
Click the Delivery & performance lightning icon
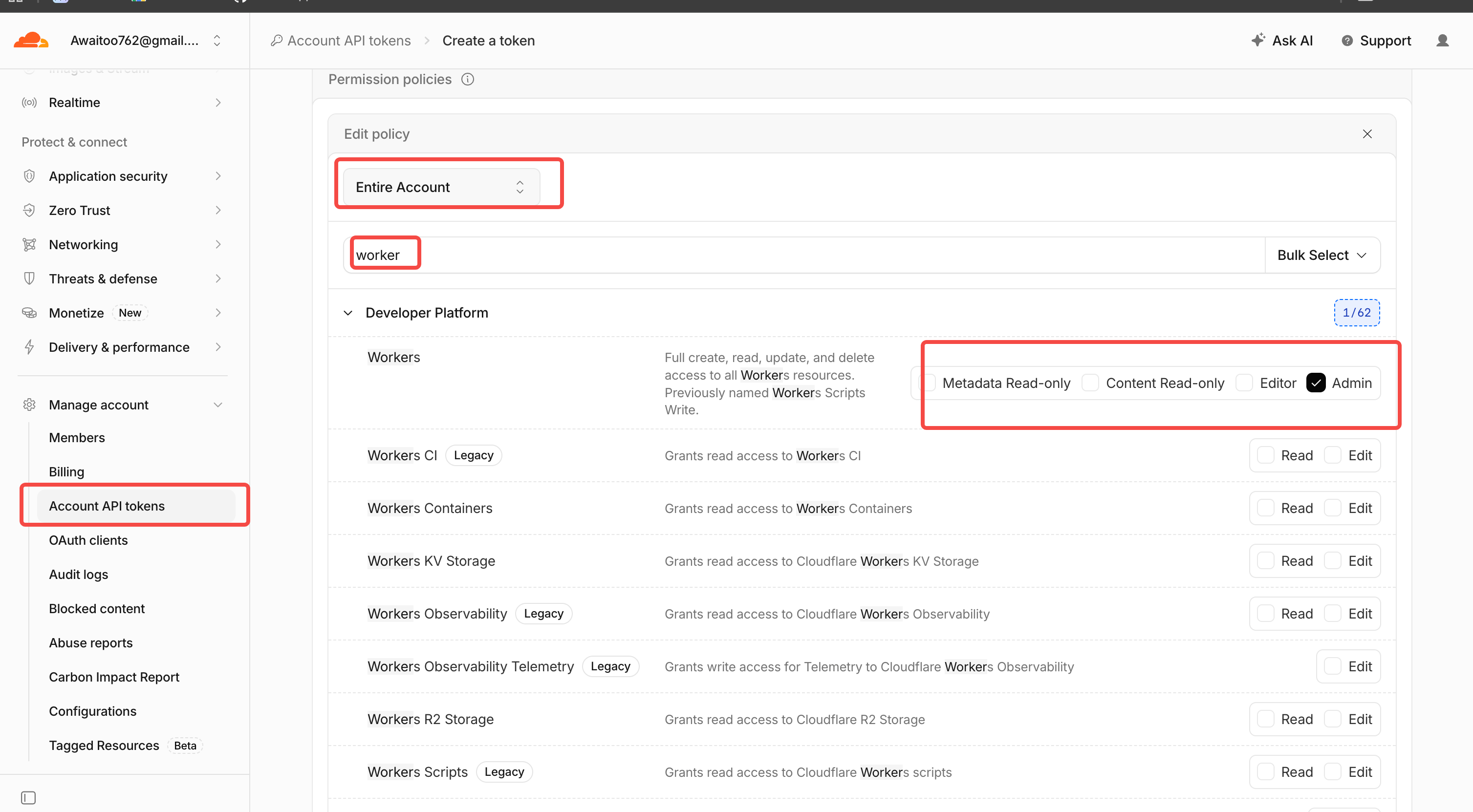(29, 347)
